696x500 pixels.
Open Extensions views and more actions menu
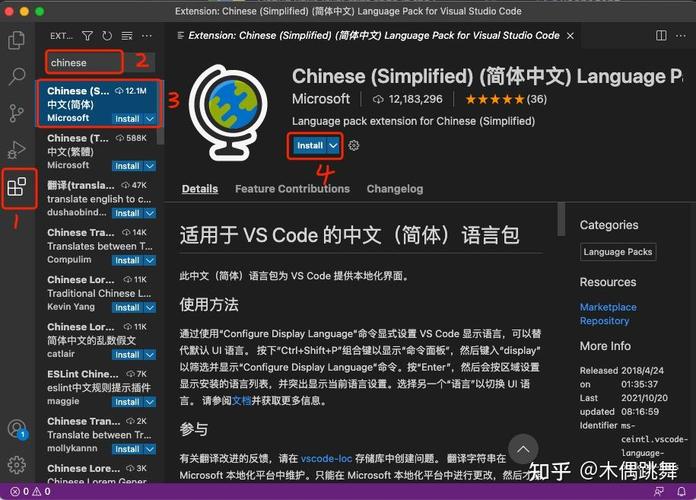(146, 36)
